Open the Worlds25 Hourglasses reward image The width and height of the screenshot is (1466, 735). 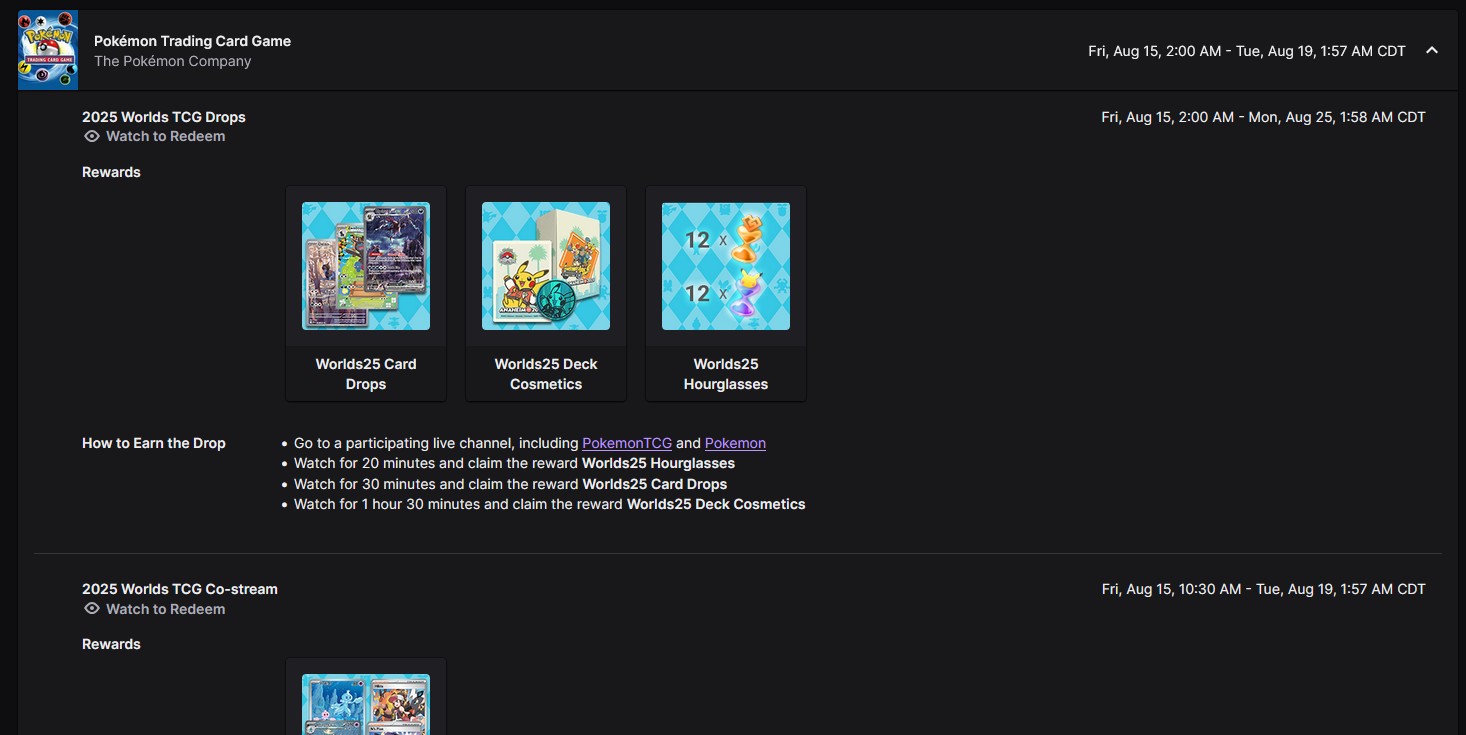tap(726, 266)
